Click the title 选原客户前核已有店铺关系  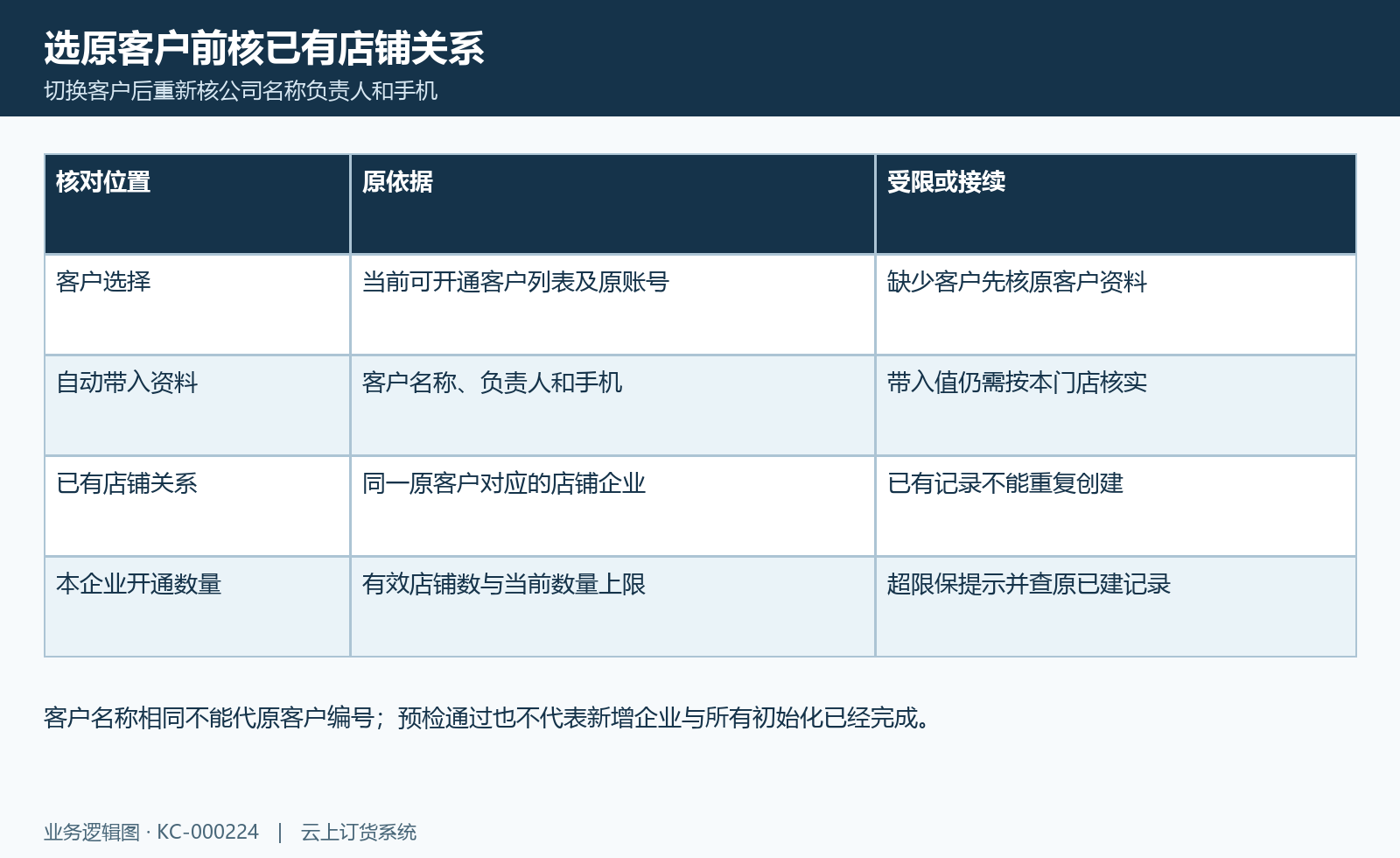coord(263,48)
